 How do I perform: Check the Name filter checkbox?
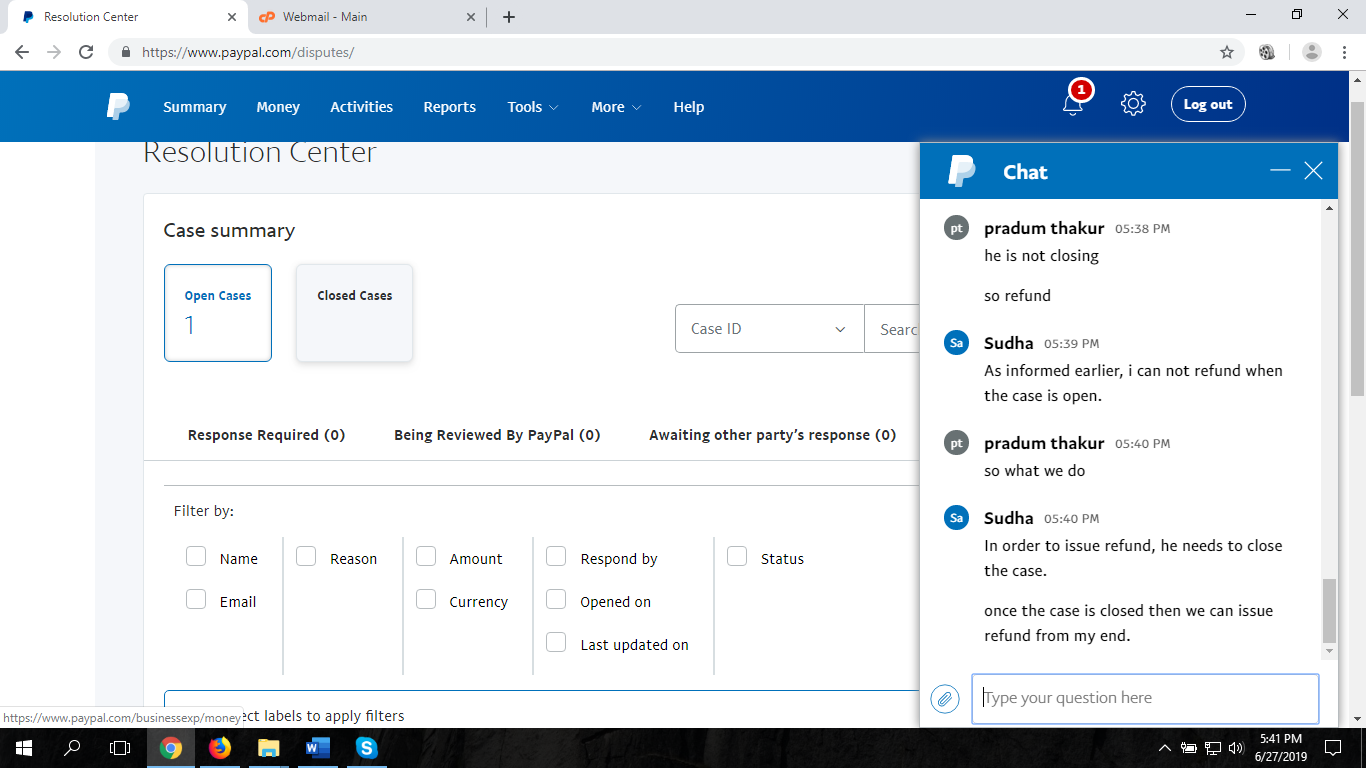tap(196, 557)
